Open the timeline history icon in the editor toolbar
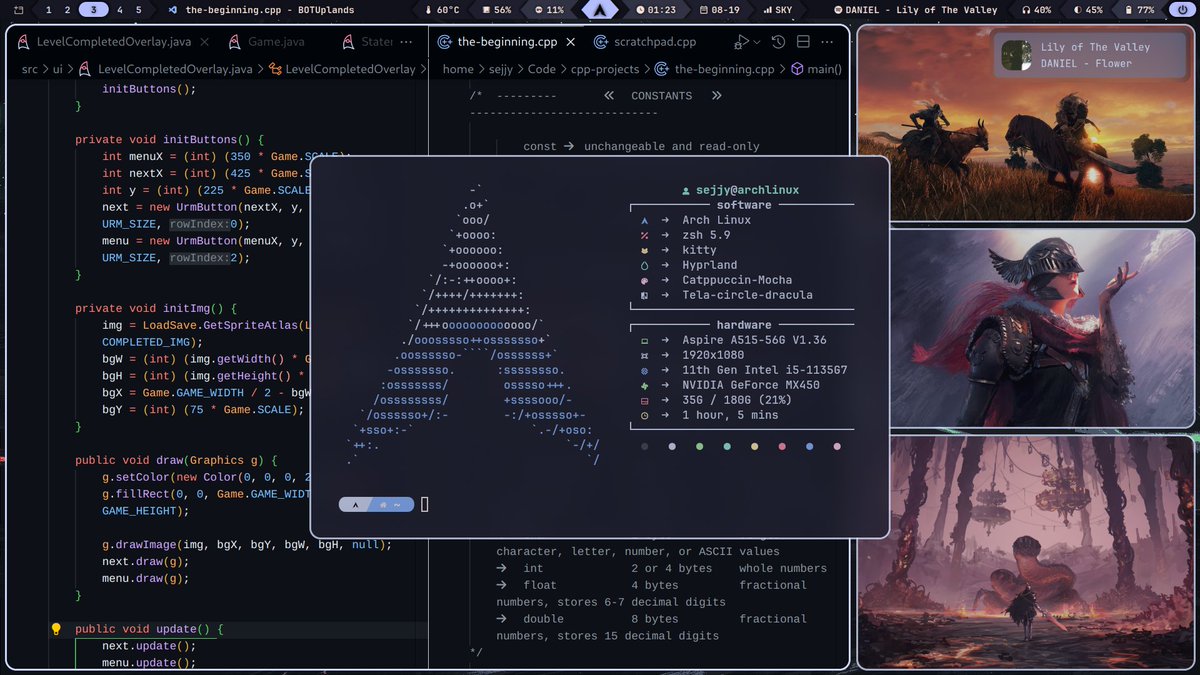Image resolution: width=1200 pixels, height=675 pixels. click(x=778, y=42)
